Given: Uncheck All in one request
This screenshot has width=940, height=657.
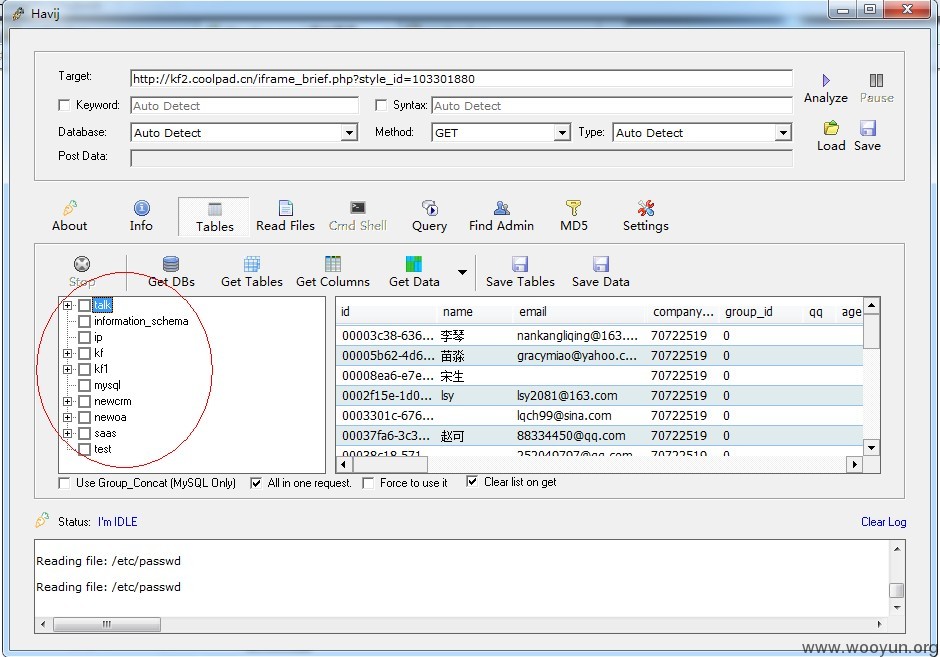Looking at the screenshot, I should point(256,483).
